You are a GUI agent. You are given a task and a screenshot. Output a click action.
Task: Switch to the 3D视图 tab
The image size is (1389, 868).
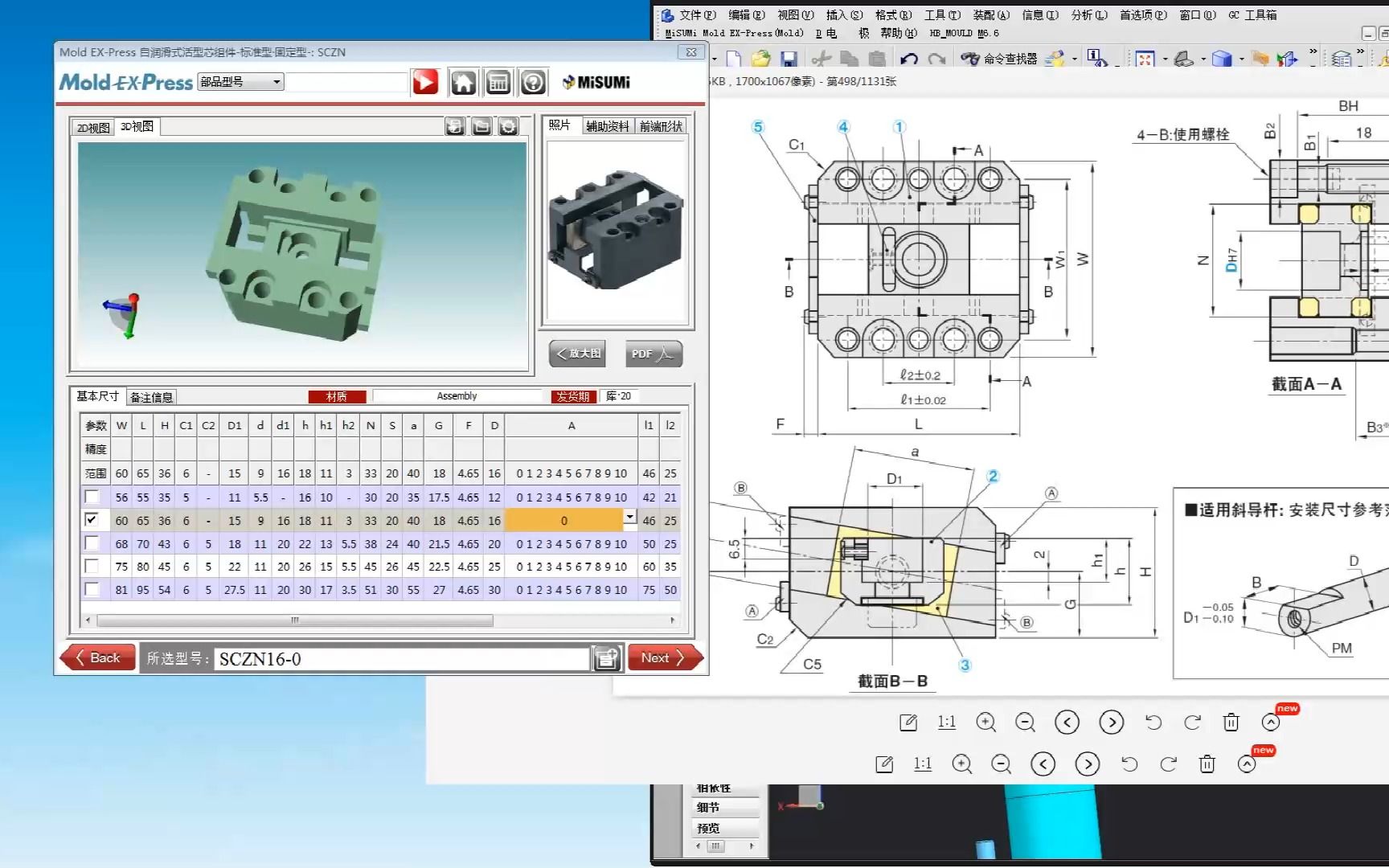tap(137, 126)
